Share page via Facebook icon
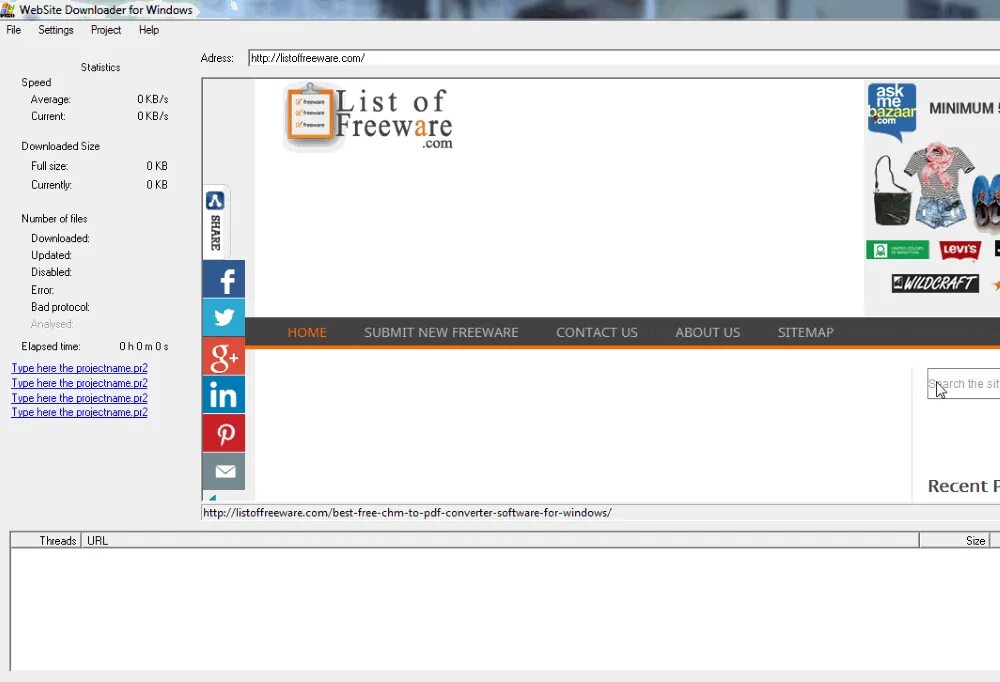The width and height of the screenshot is (1000, 682). point(224,279)
